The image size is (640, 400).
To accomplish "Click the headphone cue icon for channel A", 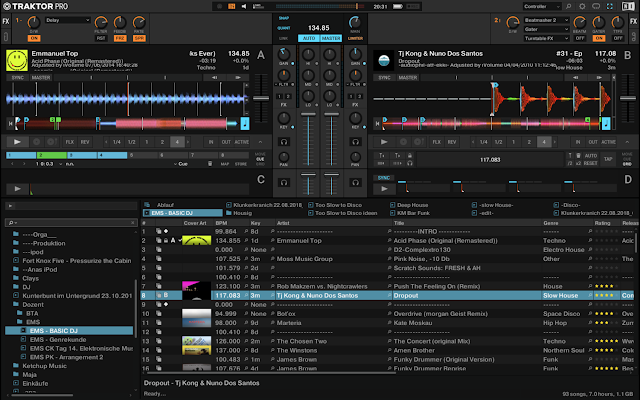I will [284, 142].
